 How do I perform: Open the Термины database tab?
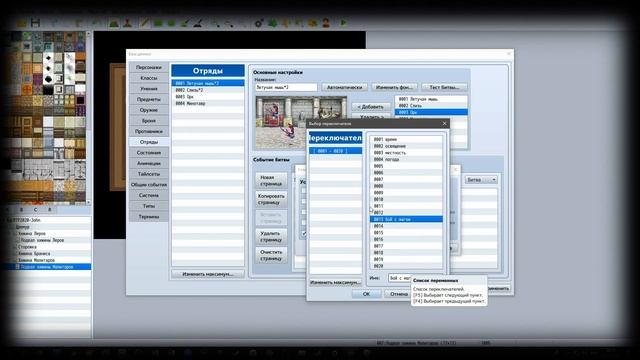coord(149,217)
